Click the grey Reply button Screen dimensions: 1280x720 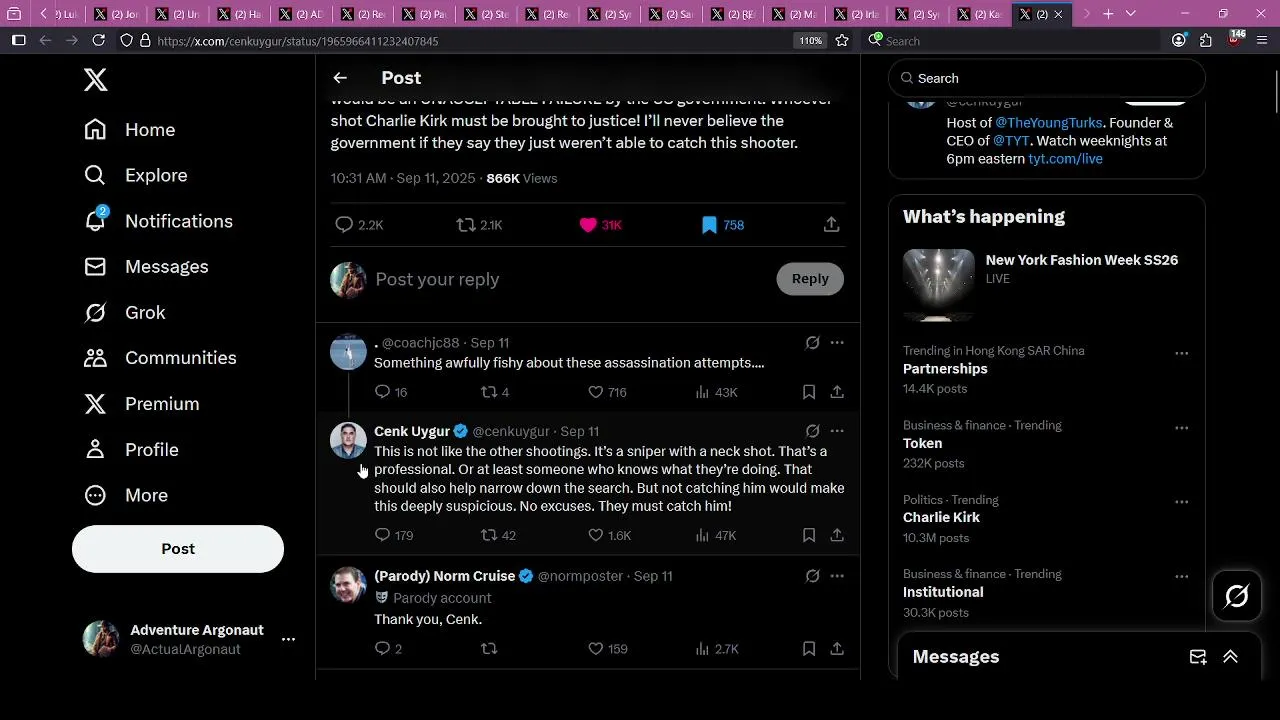coord(810,279)
